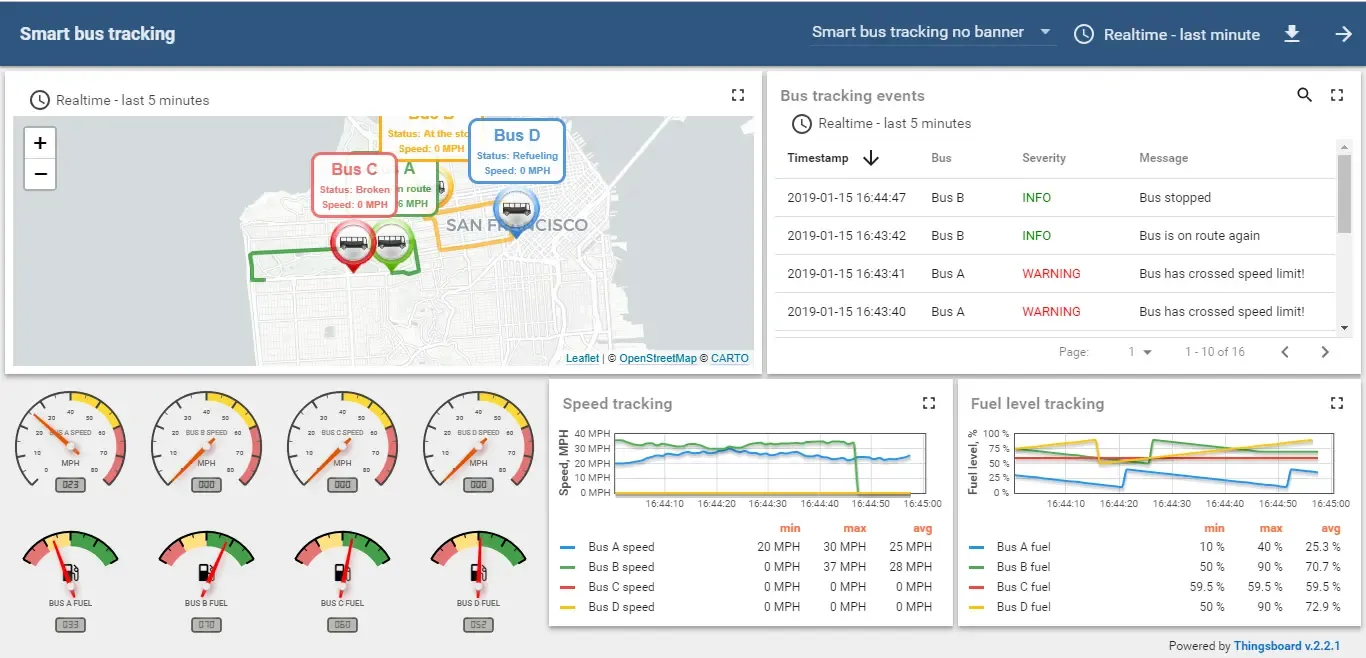Zoom in using the map plus control

[x=40, y=142]
